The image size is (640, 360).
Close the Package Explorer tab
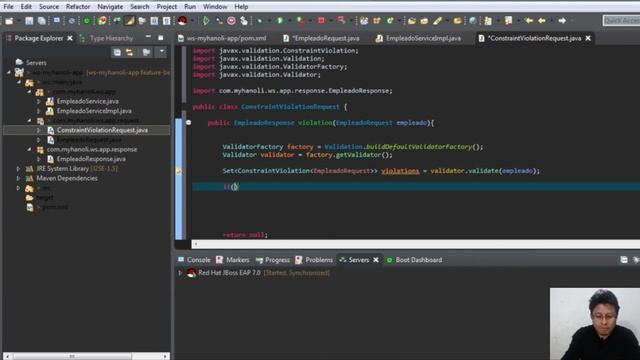70,38
